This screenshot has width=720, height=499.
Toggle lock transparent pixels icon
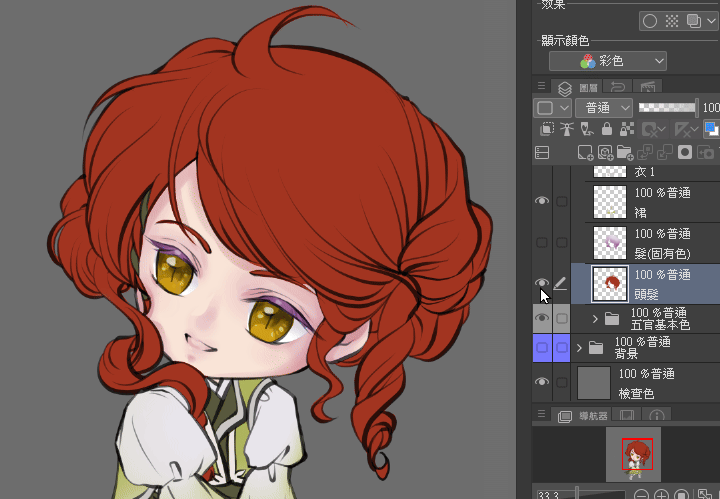click(x=627, y=129)
